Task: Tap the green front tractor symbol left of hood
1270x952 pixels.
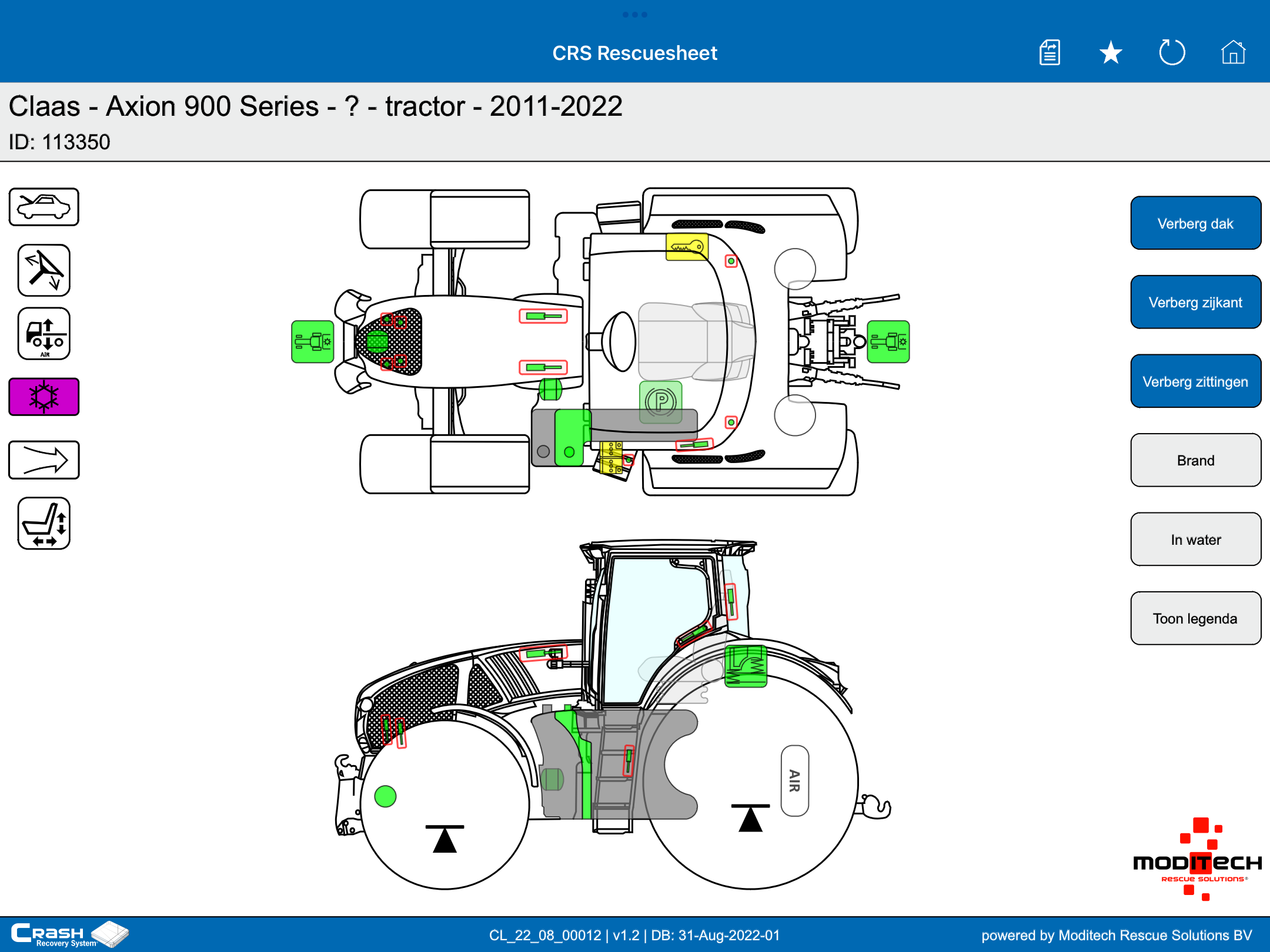Action: 313,341
